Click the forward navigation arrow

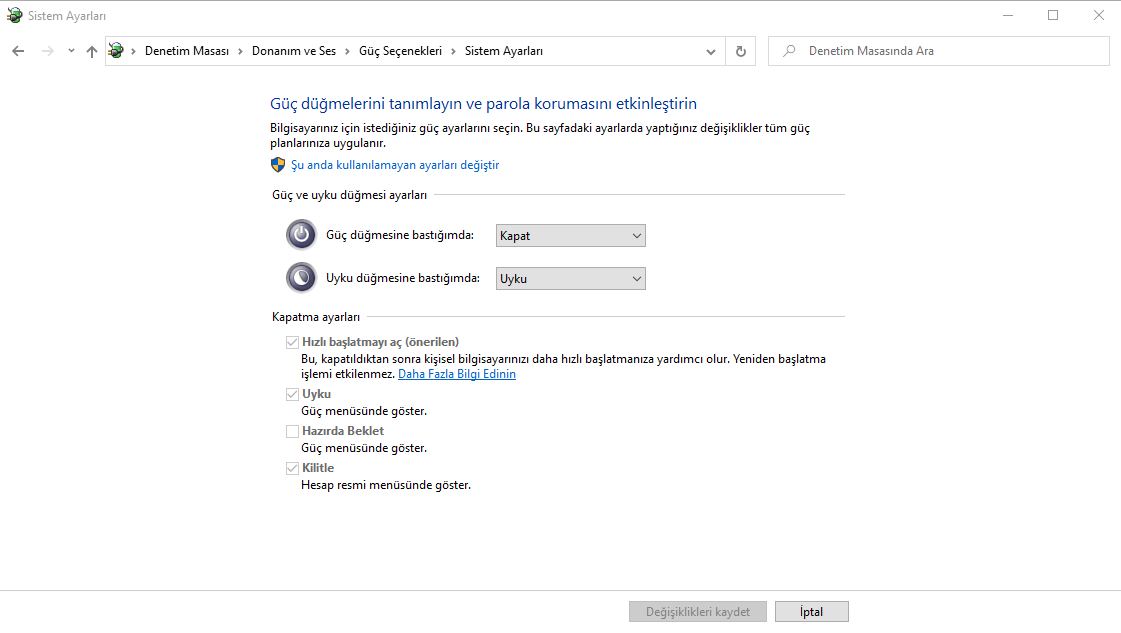tap(47, 51)
